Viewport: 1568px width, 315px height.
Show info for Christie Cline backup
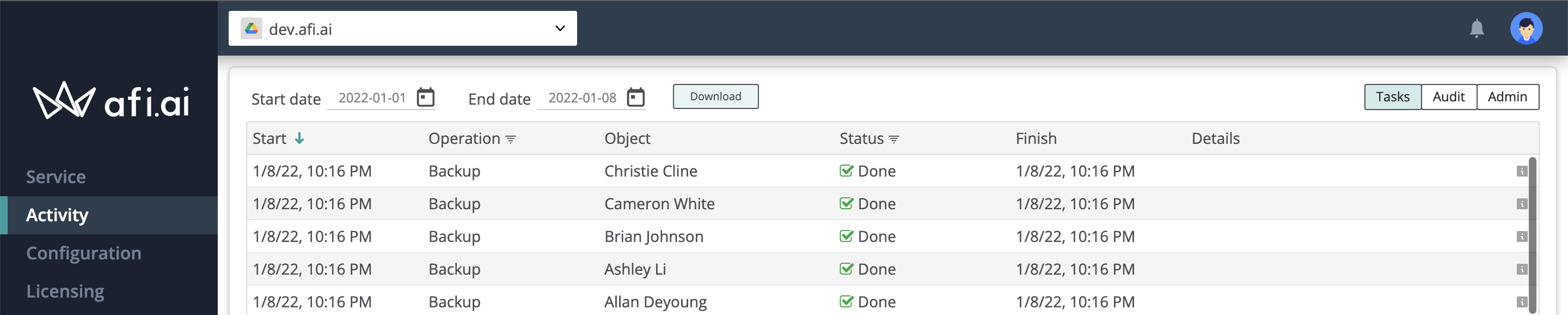click(1522, 171)
